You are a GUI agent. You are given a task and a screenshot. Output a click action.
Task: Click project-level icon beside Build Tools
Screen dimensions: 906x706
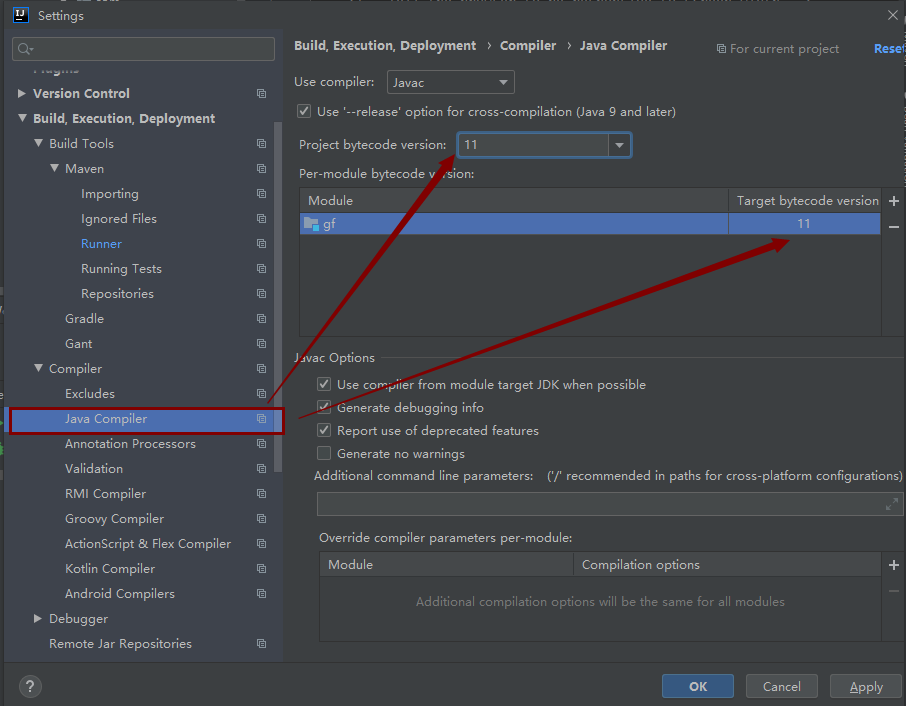pos(261,143)
